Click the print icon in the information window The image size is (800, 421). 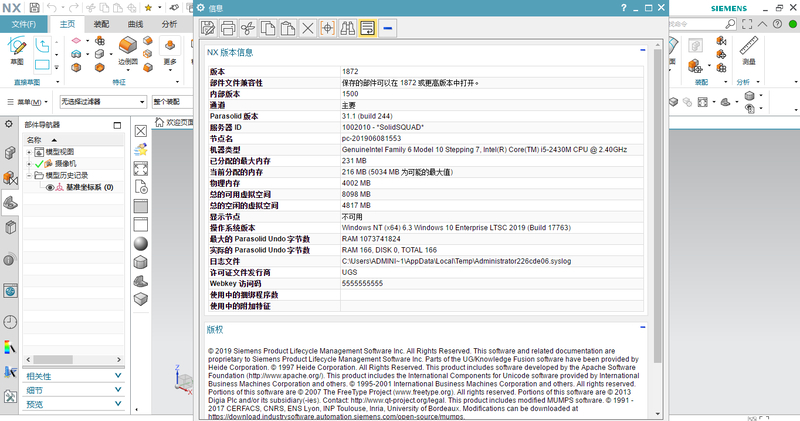pyautogui.click(x=228, y=27)
